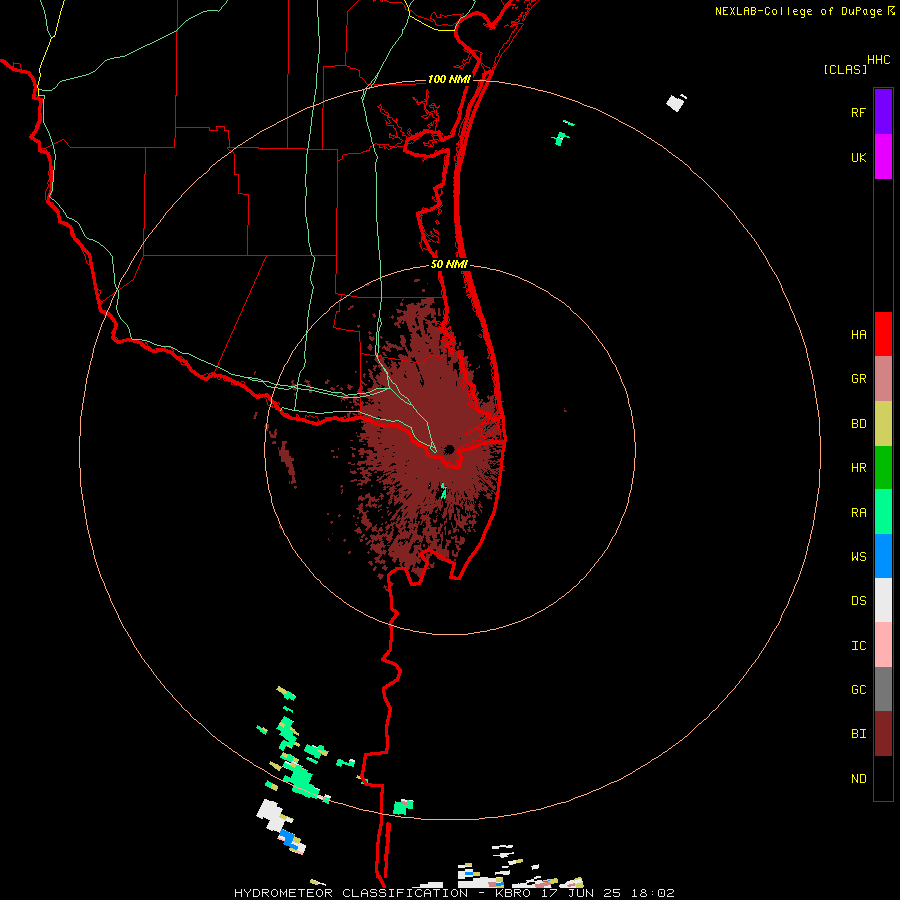The image size is (900, 900).
Task: Click the GR pink-brown legend swatch
Action: point(883,379)
